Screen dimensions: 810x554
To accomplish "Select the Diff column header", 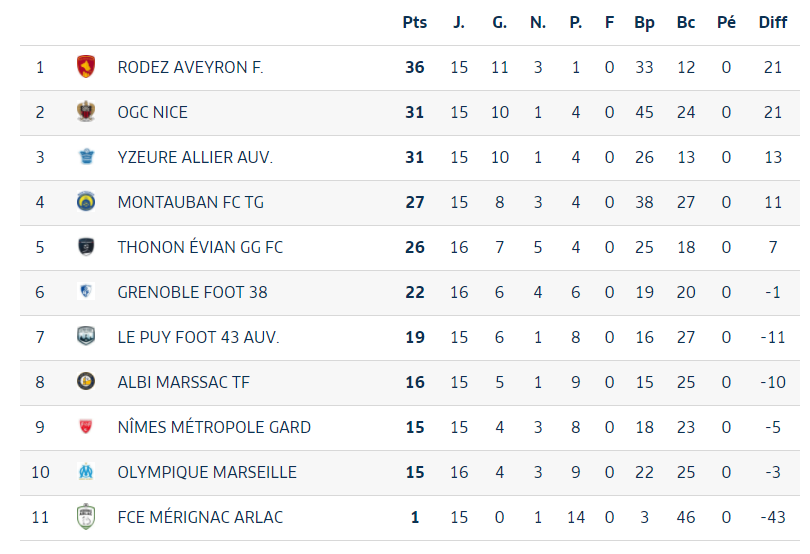I will click(773, 23).
